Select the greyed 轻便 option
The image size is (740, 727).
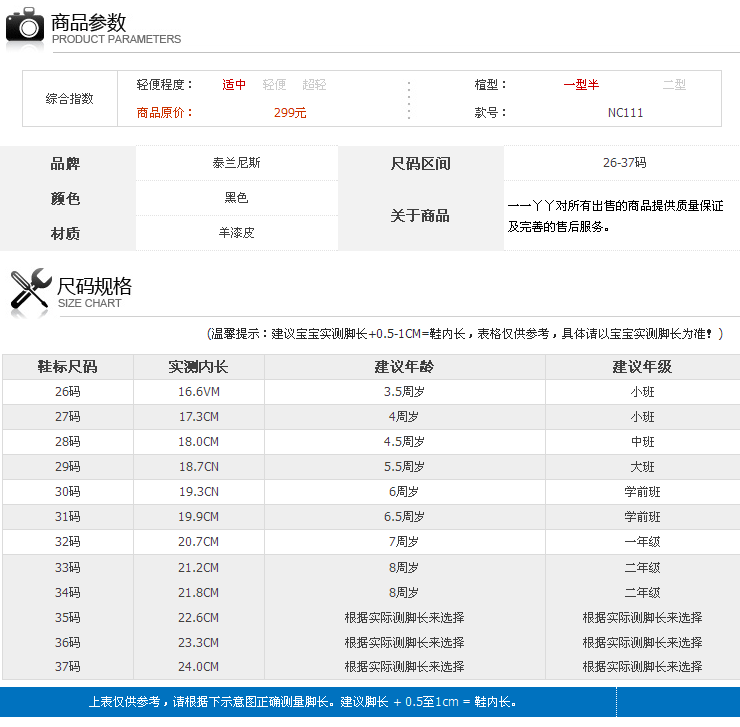coord(274,85)
